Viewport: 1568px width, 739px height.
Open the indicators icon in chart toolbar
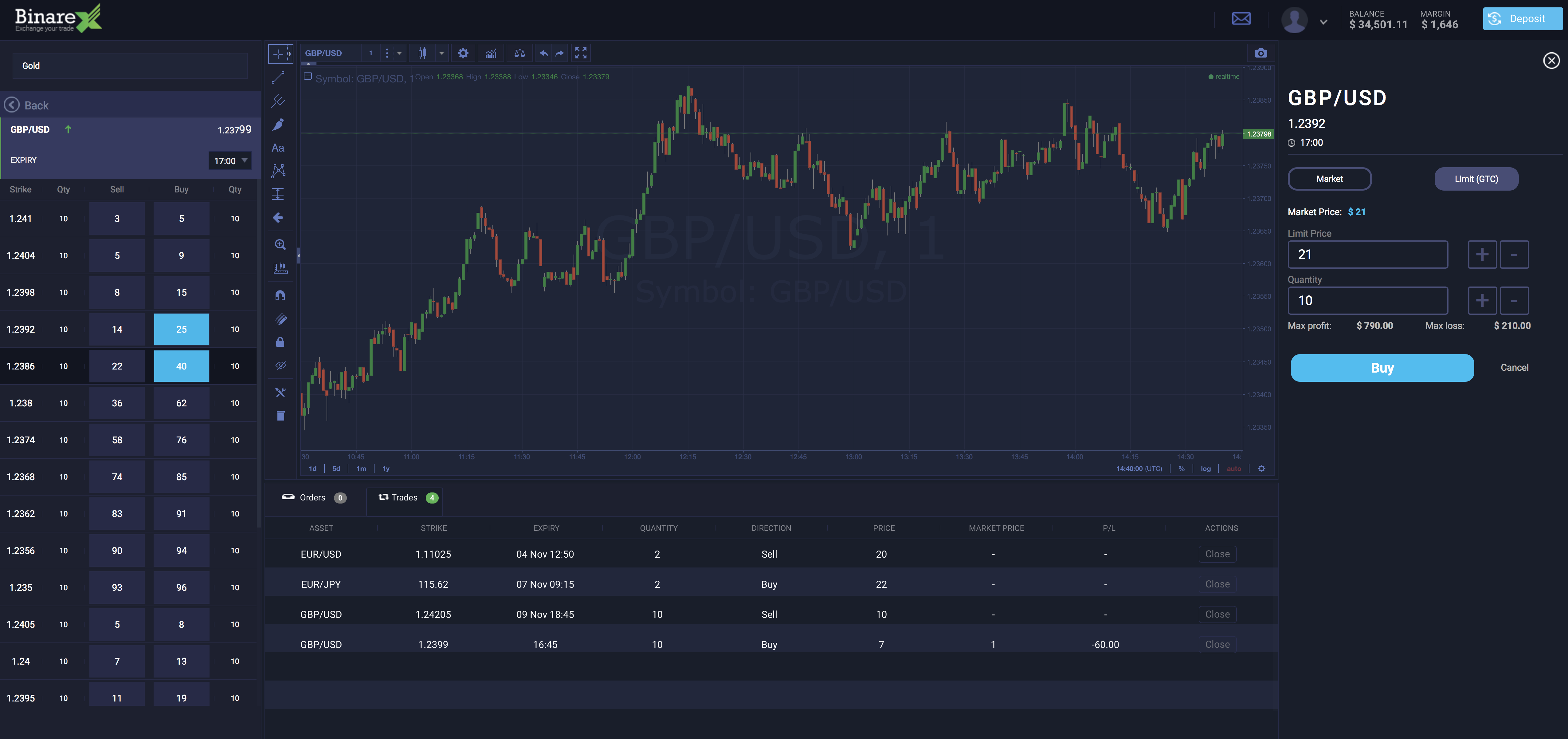[x=491, y=53]
